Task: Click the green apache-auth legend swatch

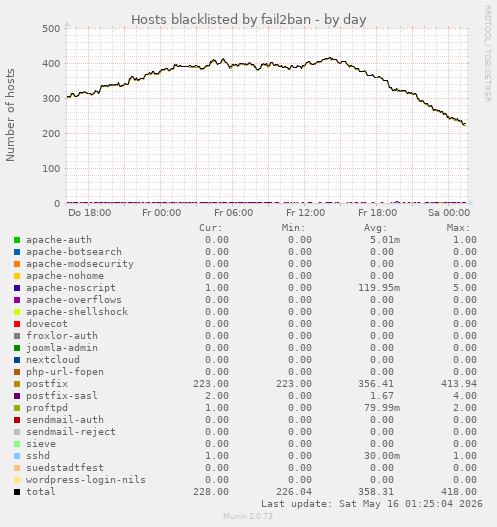Action: (17, 240)
